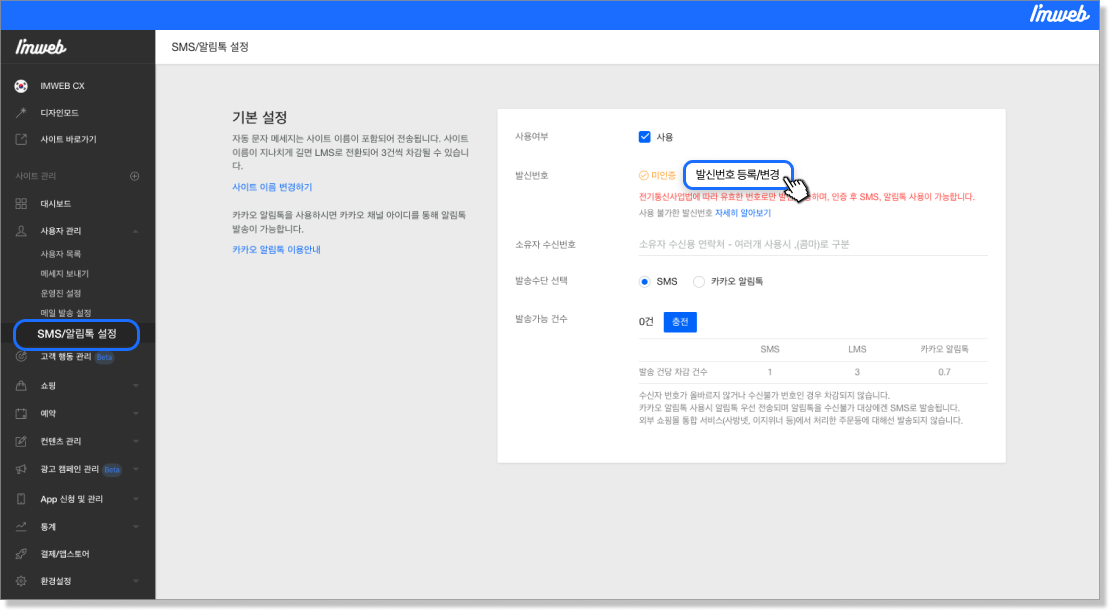This screenshot has width=1110, height=611.
Task: Expand the 통계 menu chevron
Action: pyautogui.click(x=135, y=527)
